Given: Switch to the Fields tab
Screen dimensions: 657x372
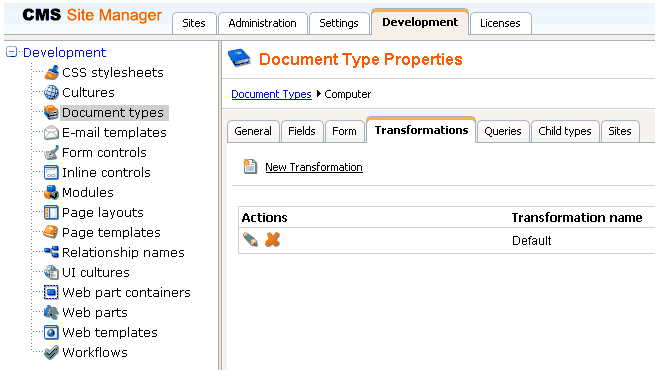Looking at the screenshot, I should tap(302, 131).
